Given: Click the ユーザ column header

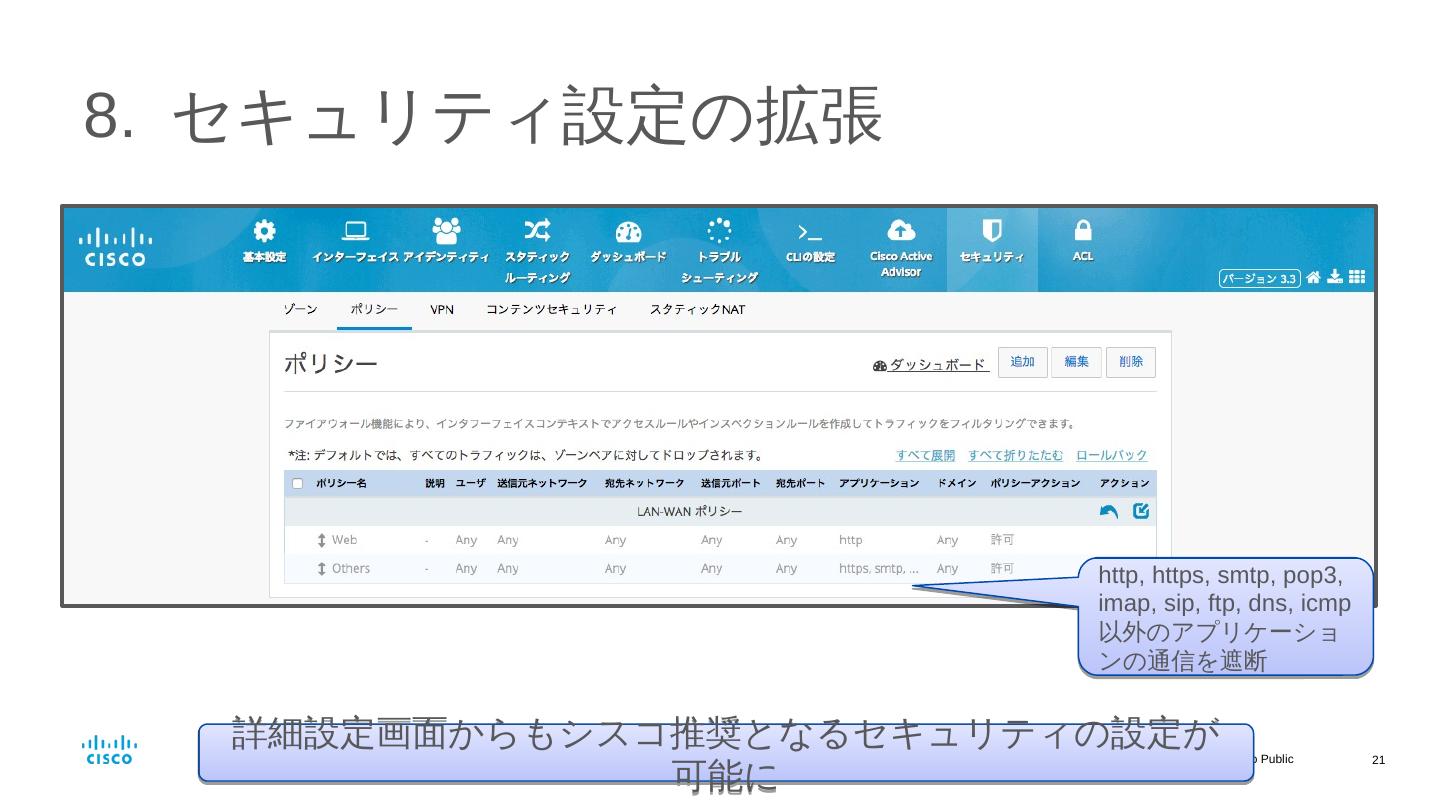Looking at the screenshot, I should click(x=471, y=484).
